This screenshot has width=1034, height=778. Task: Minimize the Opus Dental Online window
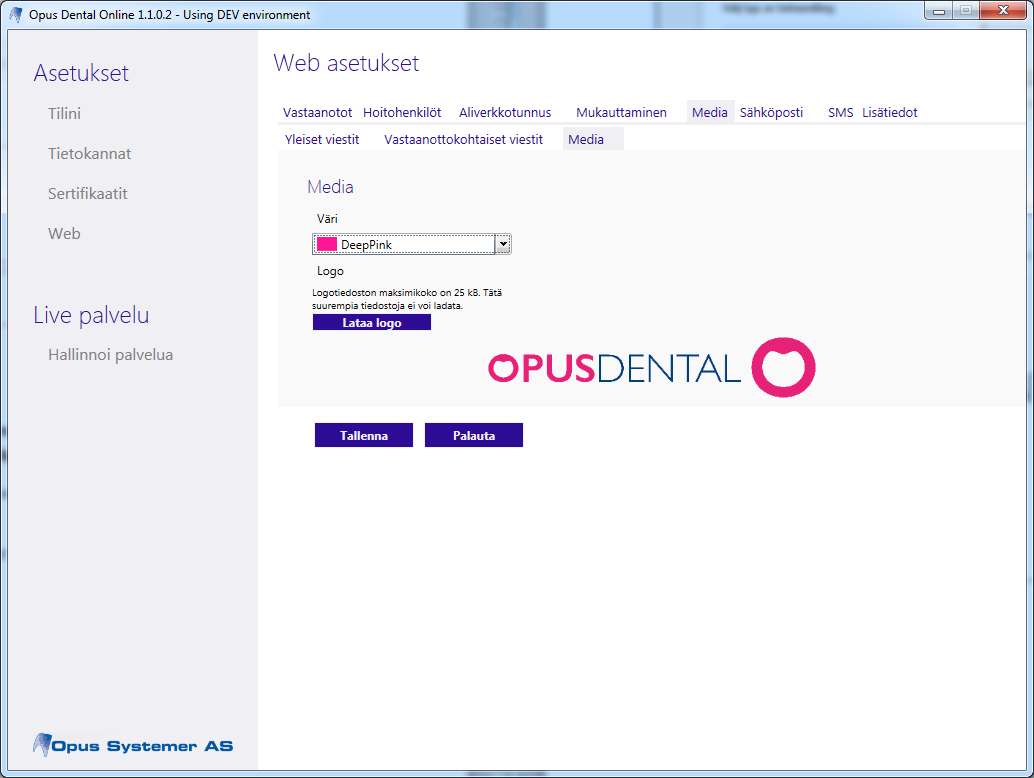coord(939,11)
